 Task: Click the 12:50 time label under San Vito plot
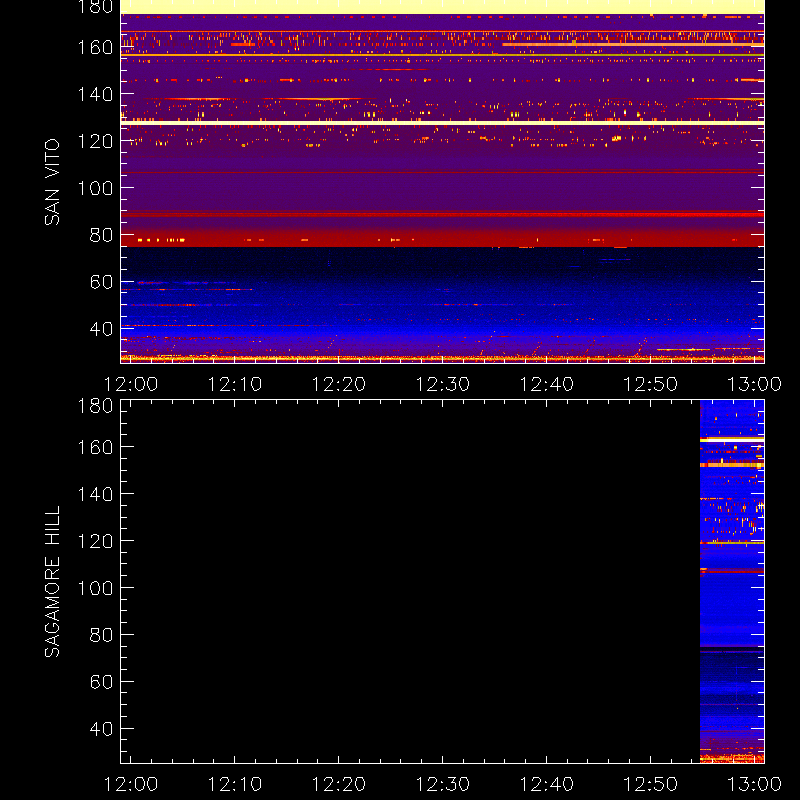[651, 384]
